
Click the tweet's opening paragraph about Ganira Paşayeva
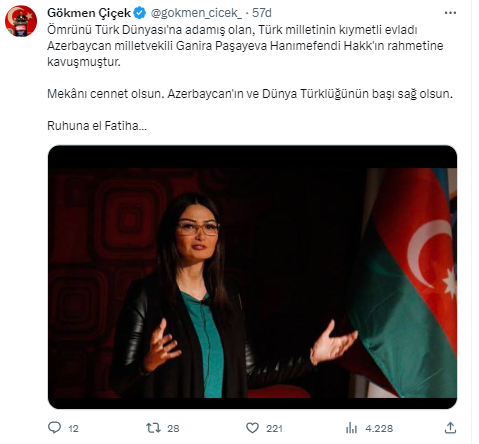[245, 46]
